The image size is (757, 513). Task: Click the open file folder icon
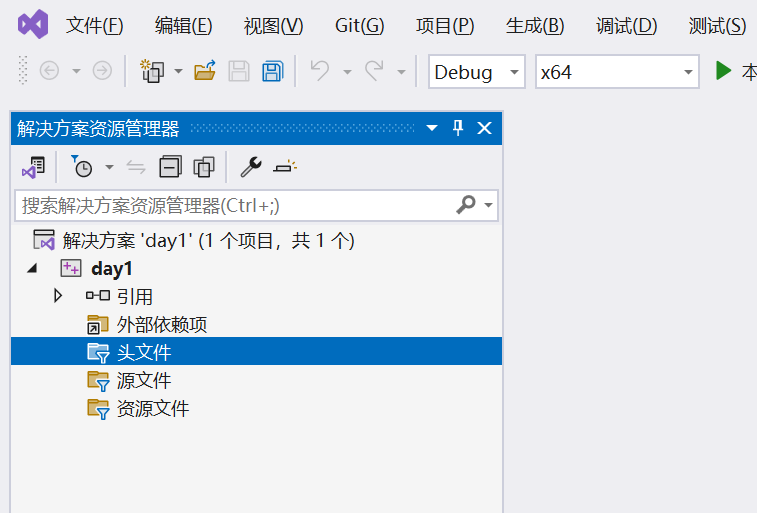(x=205, y=71)
